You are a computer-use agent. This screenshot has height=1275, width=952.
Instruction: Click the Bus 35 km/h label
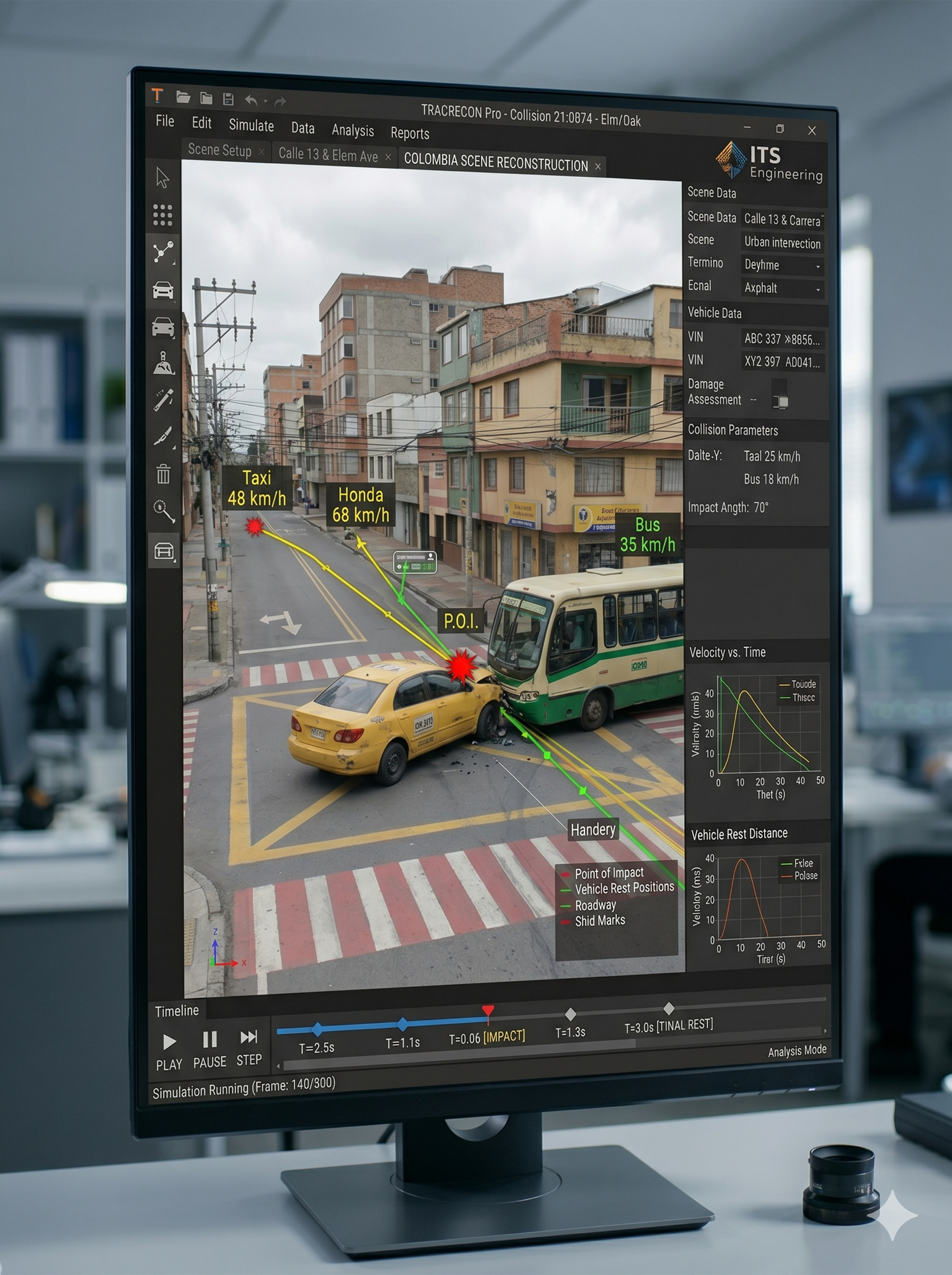(647, 535)
